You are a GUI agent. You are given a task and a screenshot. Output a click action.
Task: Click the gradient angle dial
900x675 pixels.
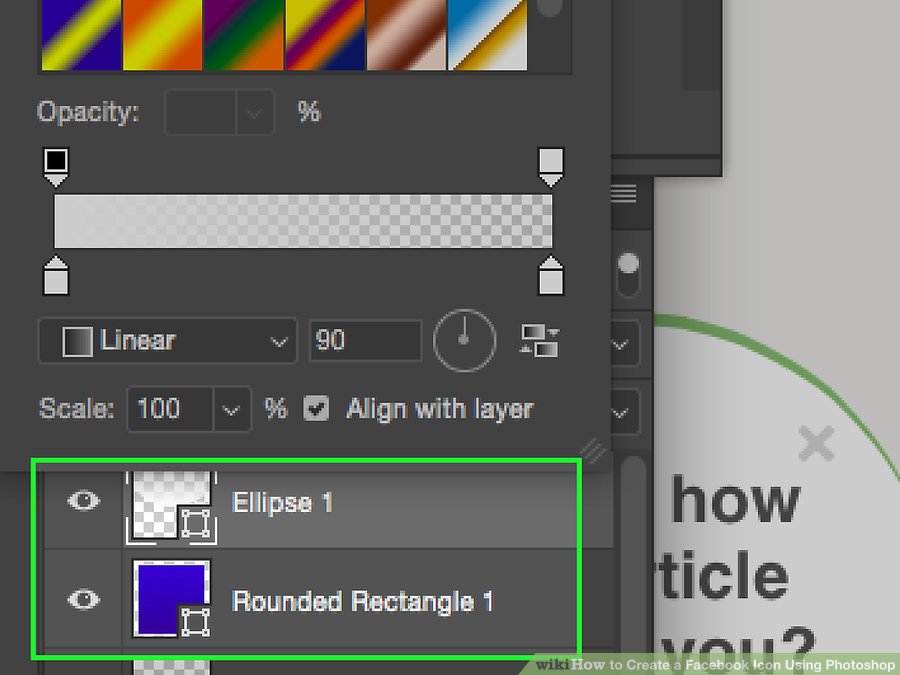click(x=464, y=341)
